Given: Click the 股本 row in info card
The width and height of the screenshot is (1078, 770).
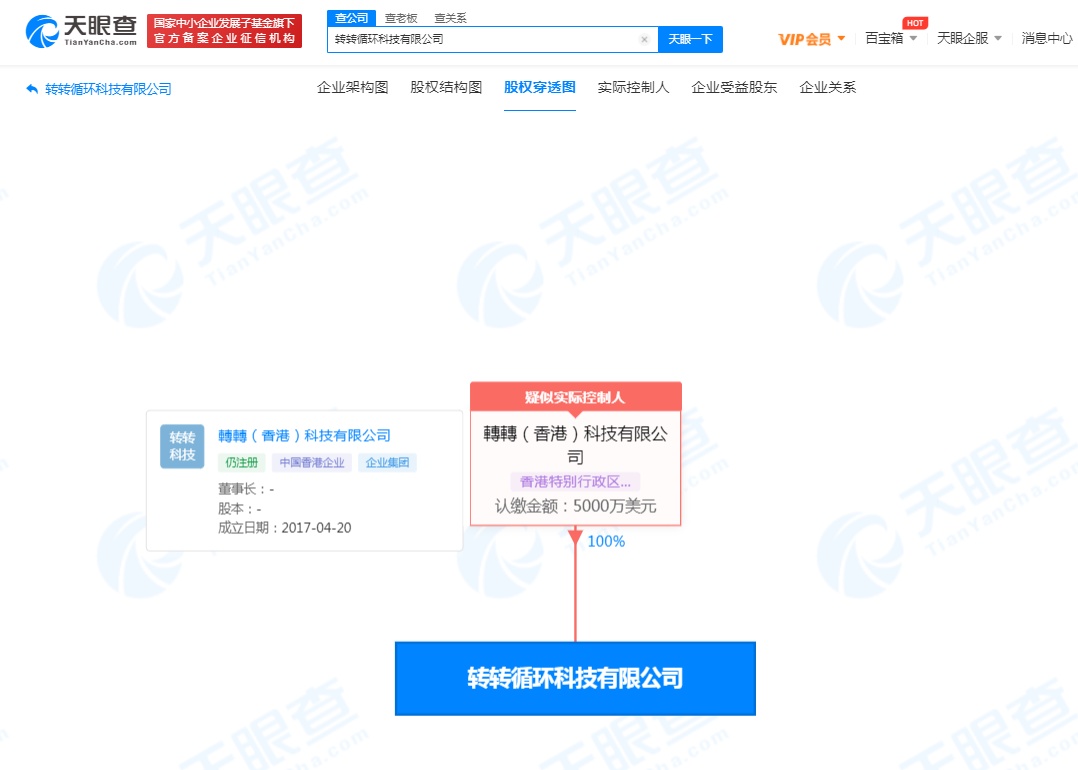Looking at the screenshot, I should [x=239, y=508].
